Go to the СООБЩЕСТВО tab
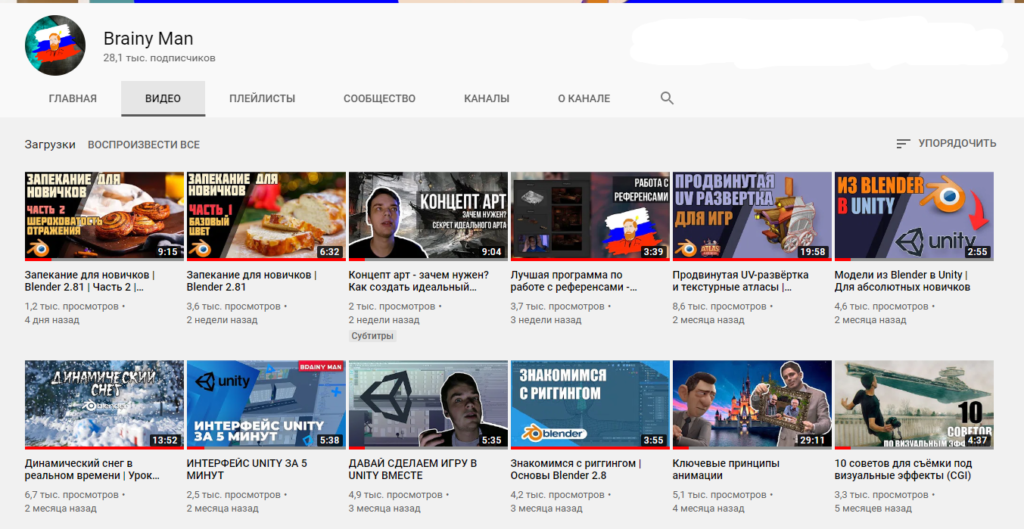Image resolution: width=1024 pixels, height=529 pixels. [x=379, y=99]
